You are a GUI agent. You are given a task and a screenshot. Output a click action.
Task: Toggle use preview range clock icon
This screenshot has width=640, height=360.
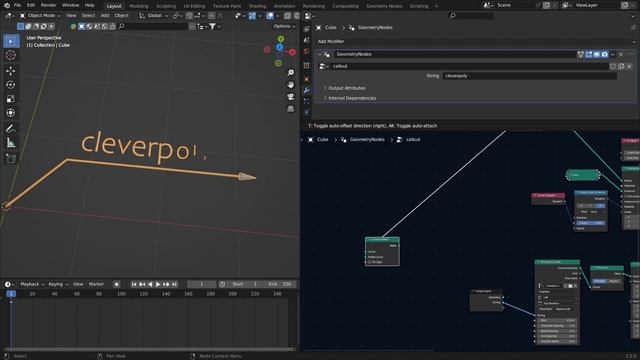pyautogui.click(x=222, y=284)
